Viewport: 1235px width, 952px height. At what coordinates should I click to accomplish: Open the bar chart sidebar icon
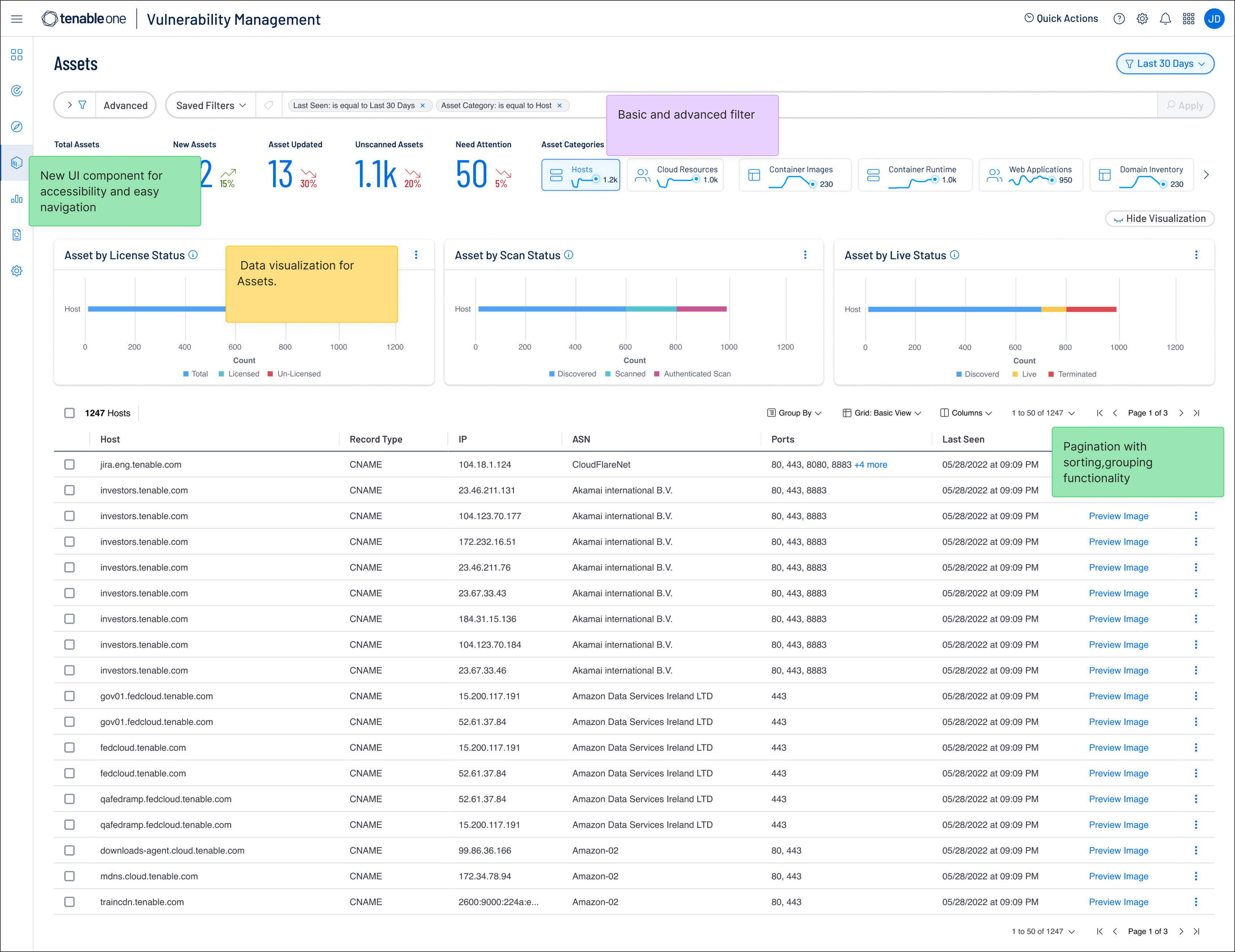[x=17, y=199]
